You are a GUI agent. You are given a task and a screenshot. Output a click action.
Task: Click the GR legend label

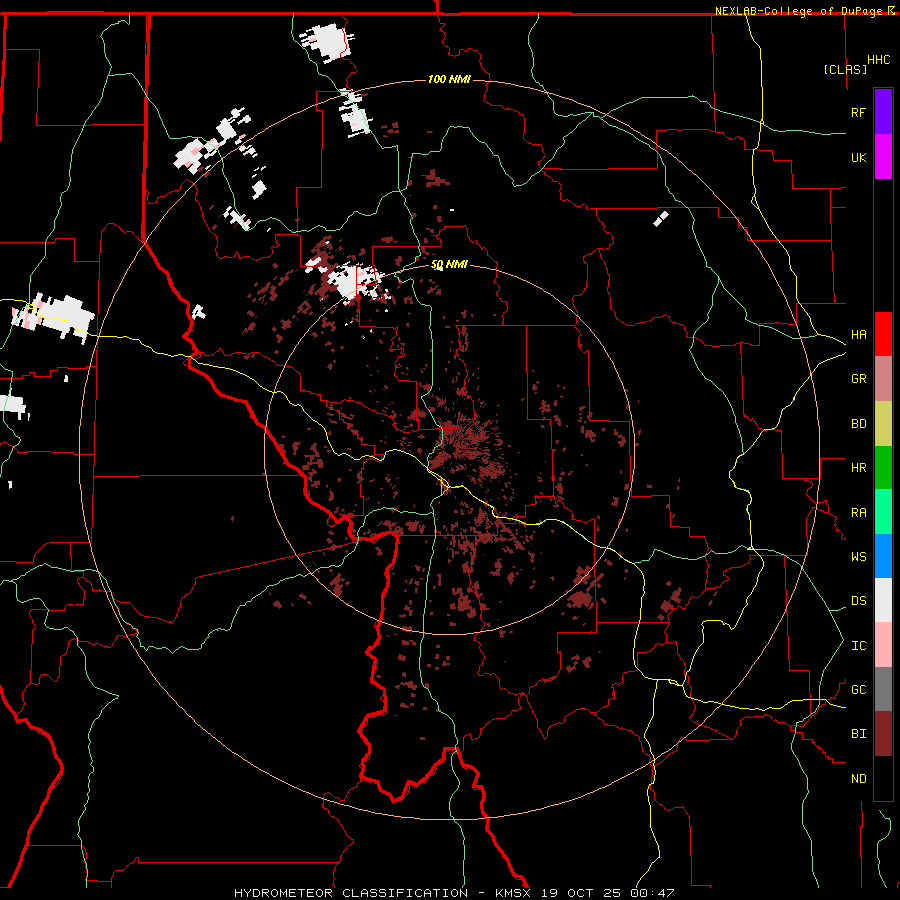click(858, 379)
